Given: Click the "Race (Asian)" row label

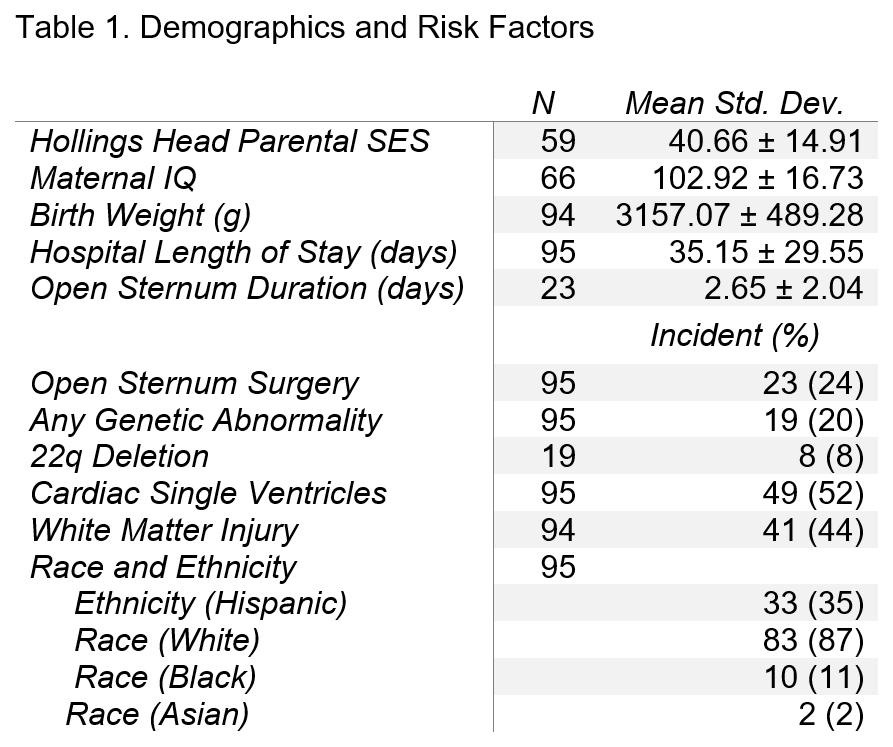Looking at the screenshot, I should 157,714.
